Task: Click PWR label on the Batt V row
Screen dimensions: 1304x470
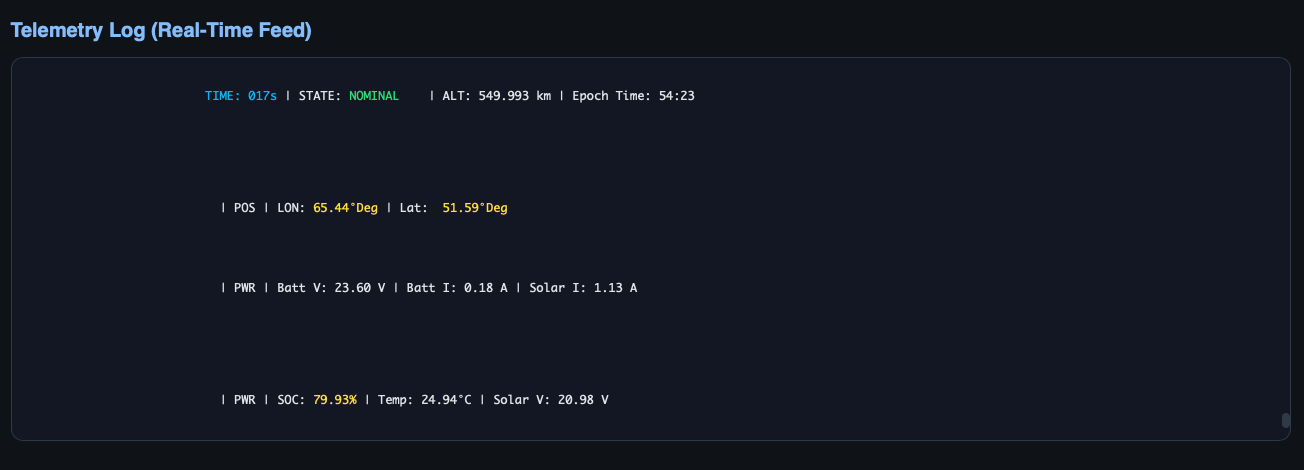Action: 245,288
